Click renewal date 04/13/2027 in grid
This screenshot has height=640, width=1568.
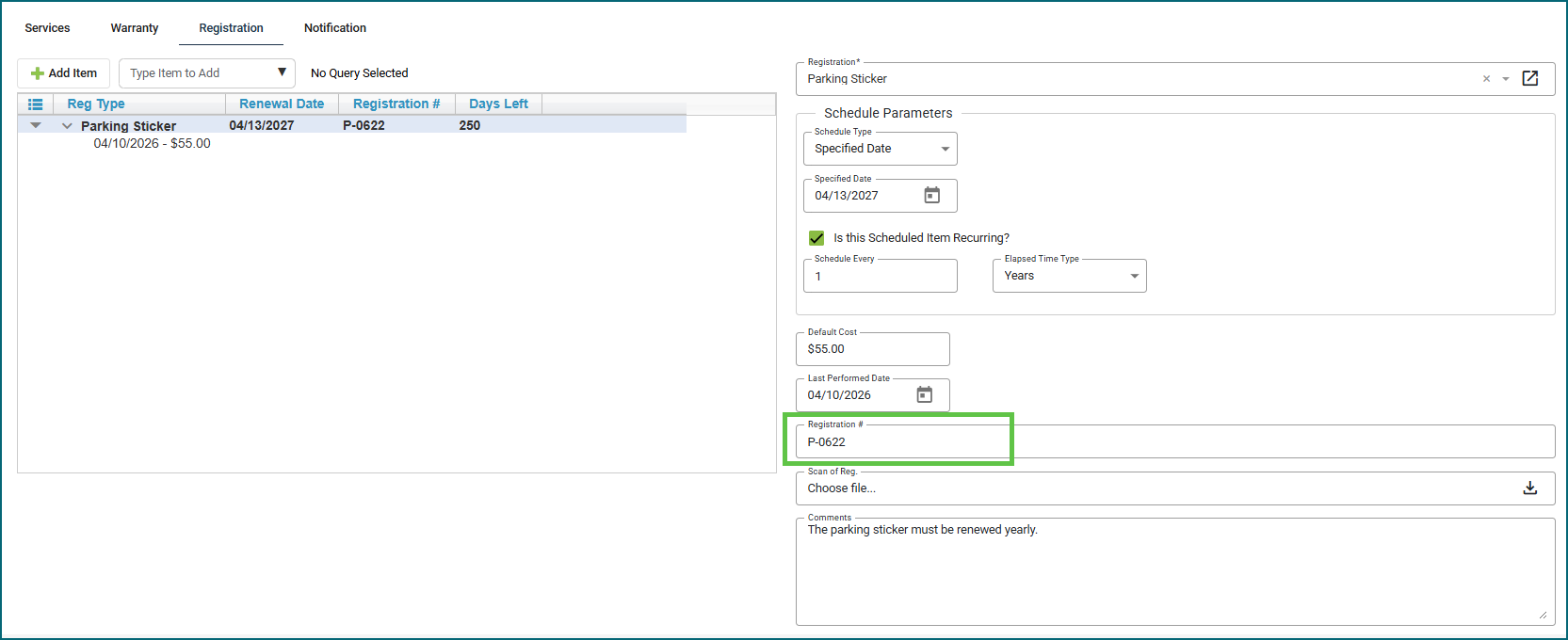tap(262, 125)
